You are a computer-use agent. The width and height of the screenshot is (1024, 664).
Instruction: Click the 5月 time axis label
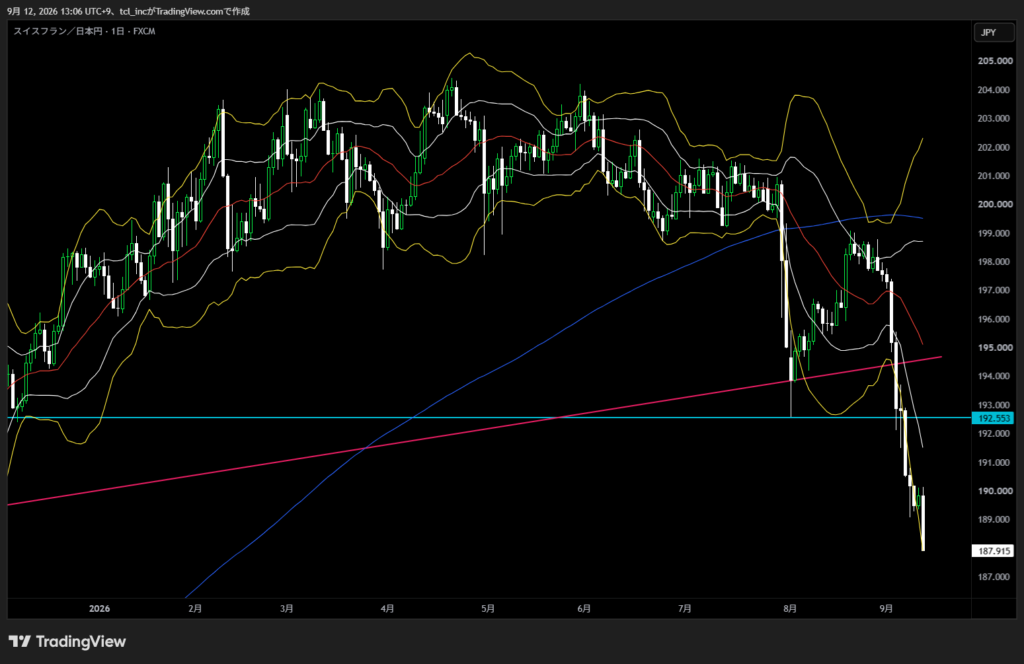point(488,609)
